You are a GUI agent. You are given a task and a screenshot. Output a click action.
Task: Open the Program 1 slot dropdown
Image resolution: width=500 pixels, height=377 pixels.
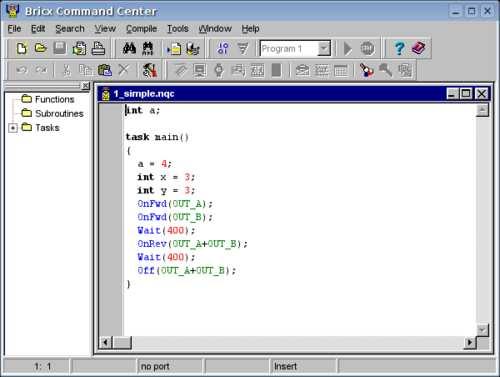pos(323,49)
